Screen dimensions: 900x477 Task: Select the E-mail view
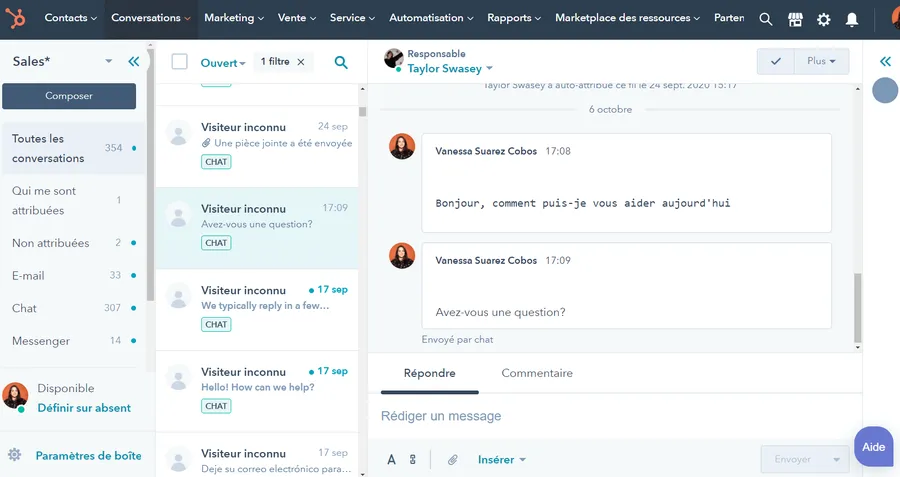click(73, 276)
